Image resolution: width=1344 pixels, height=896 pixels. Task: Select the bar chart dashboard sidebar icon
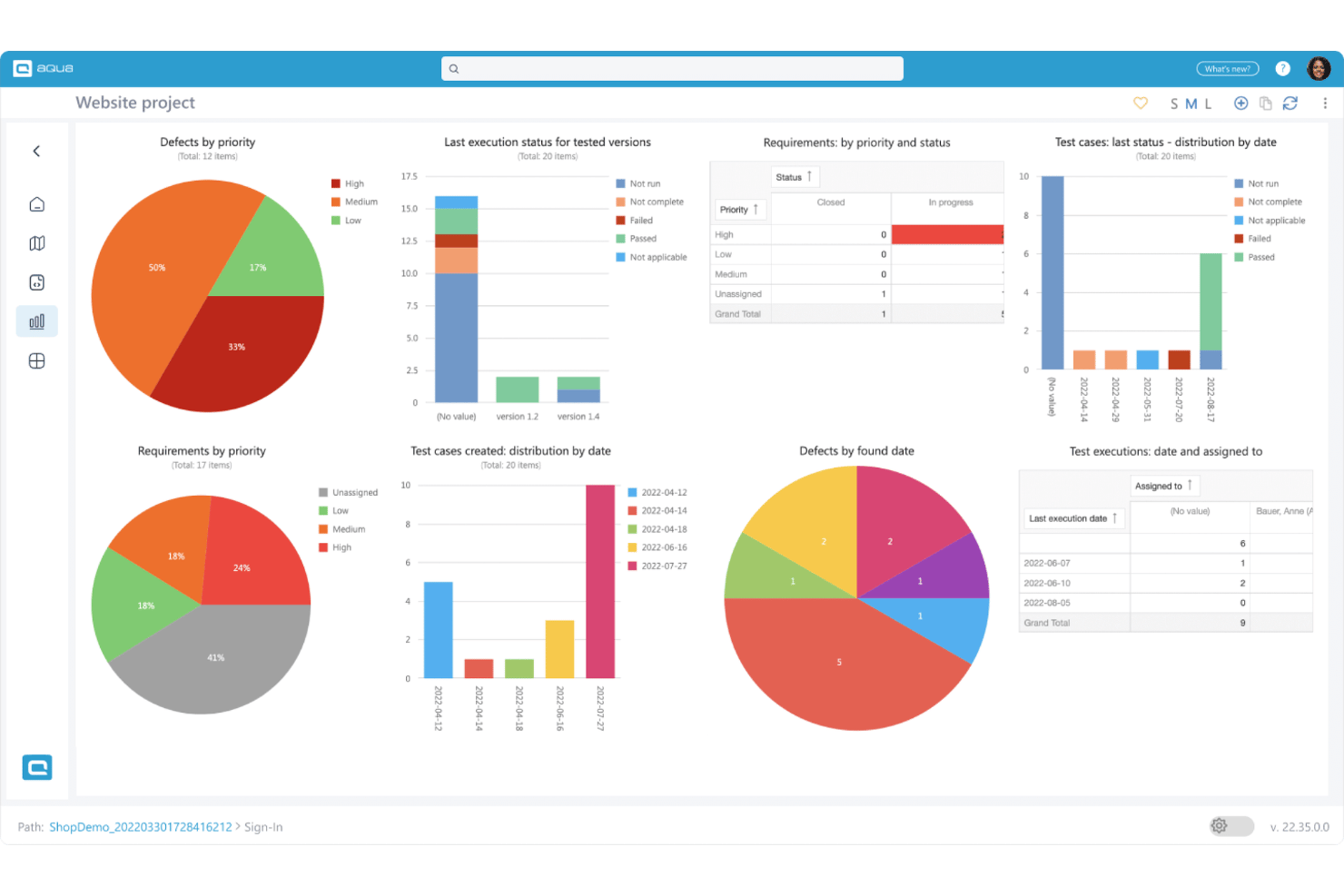tap(37, 321)
